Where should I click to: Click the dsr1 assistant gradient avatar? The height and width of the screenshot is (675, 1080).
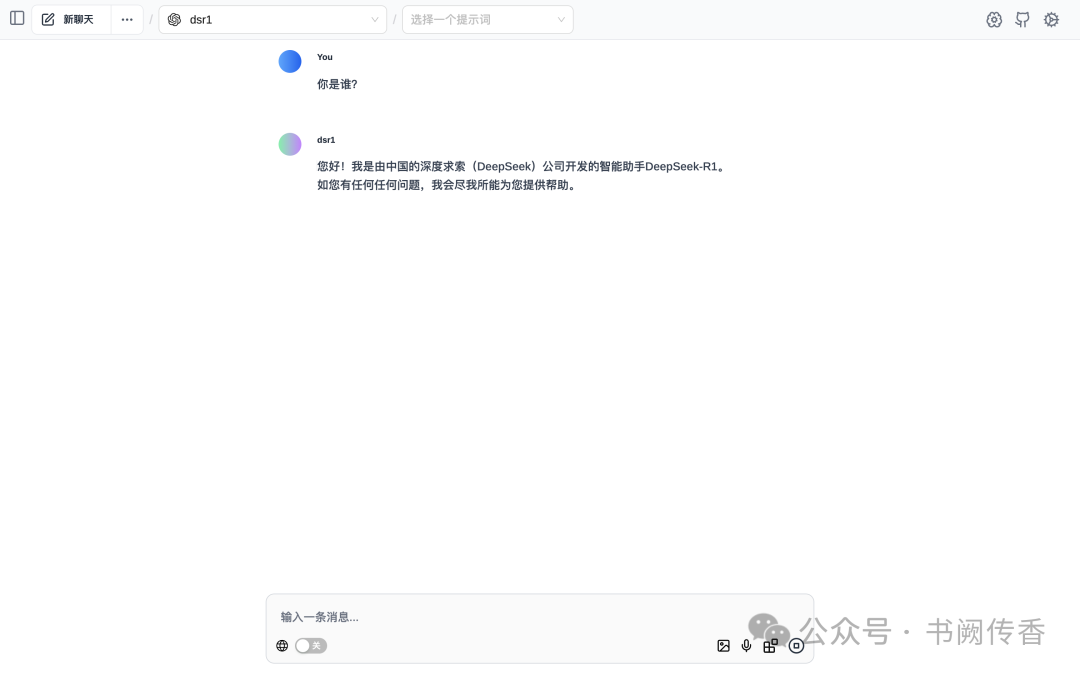(290, 144)
